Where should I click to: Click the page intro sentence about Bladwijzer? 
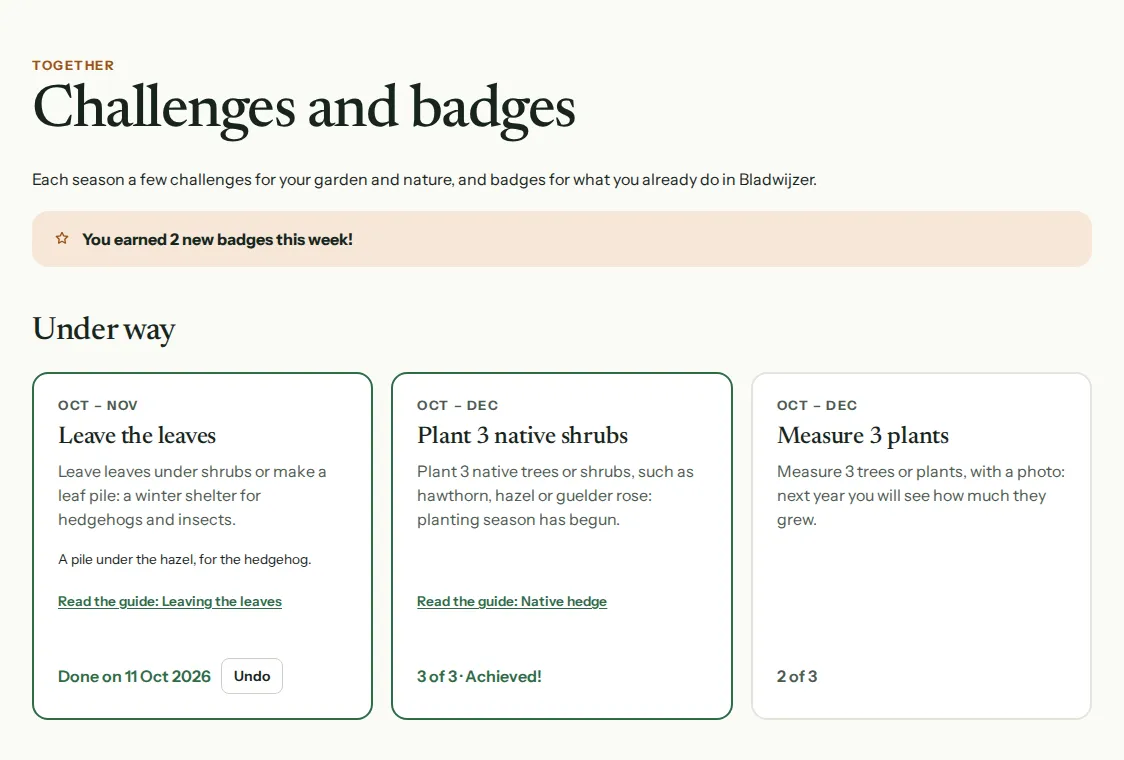pos(424,179)
